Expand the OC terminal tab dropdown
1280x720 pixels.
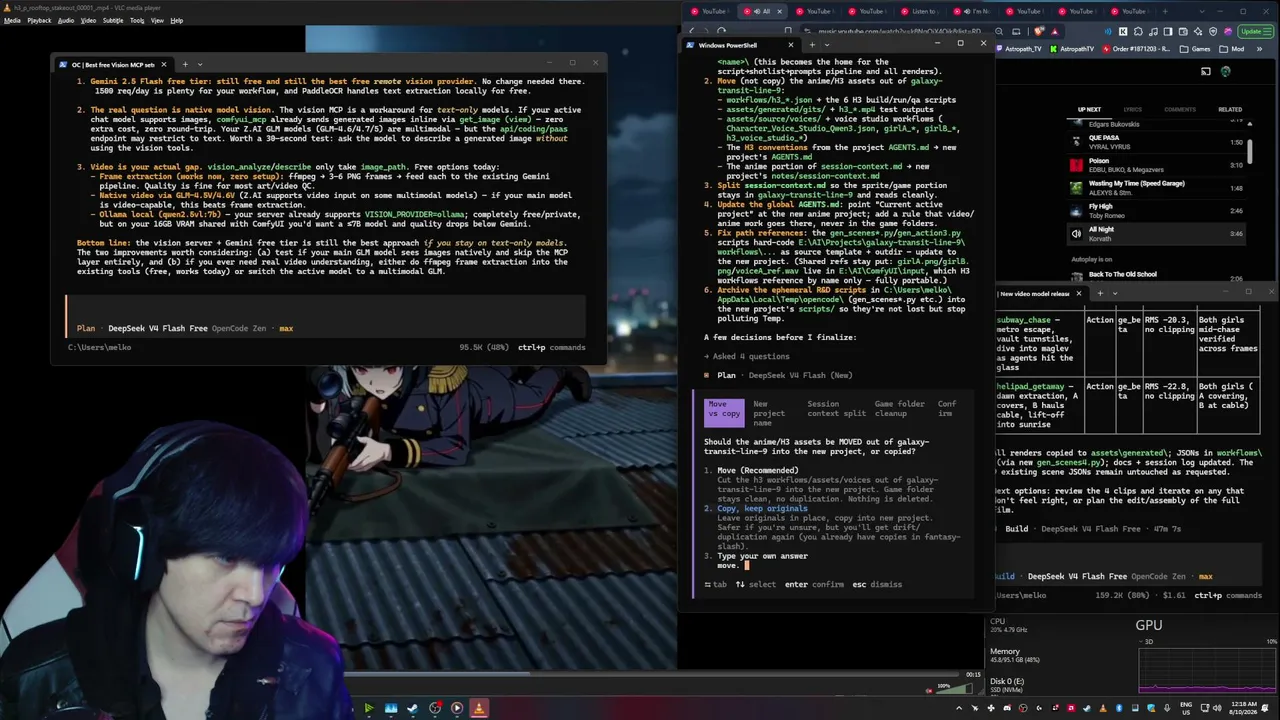coord(199,64)
